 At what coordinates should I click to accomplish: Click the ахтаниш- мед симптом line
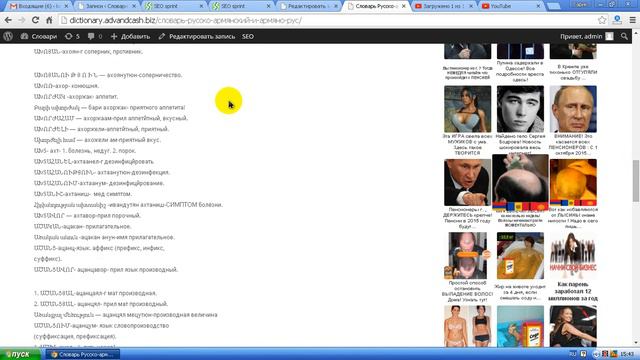click(x=83, y=194)
